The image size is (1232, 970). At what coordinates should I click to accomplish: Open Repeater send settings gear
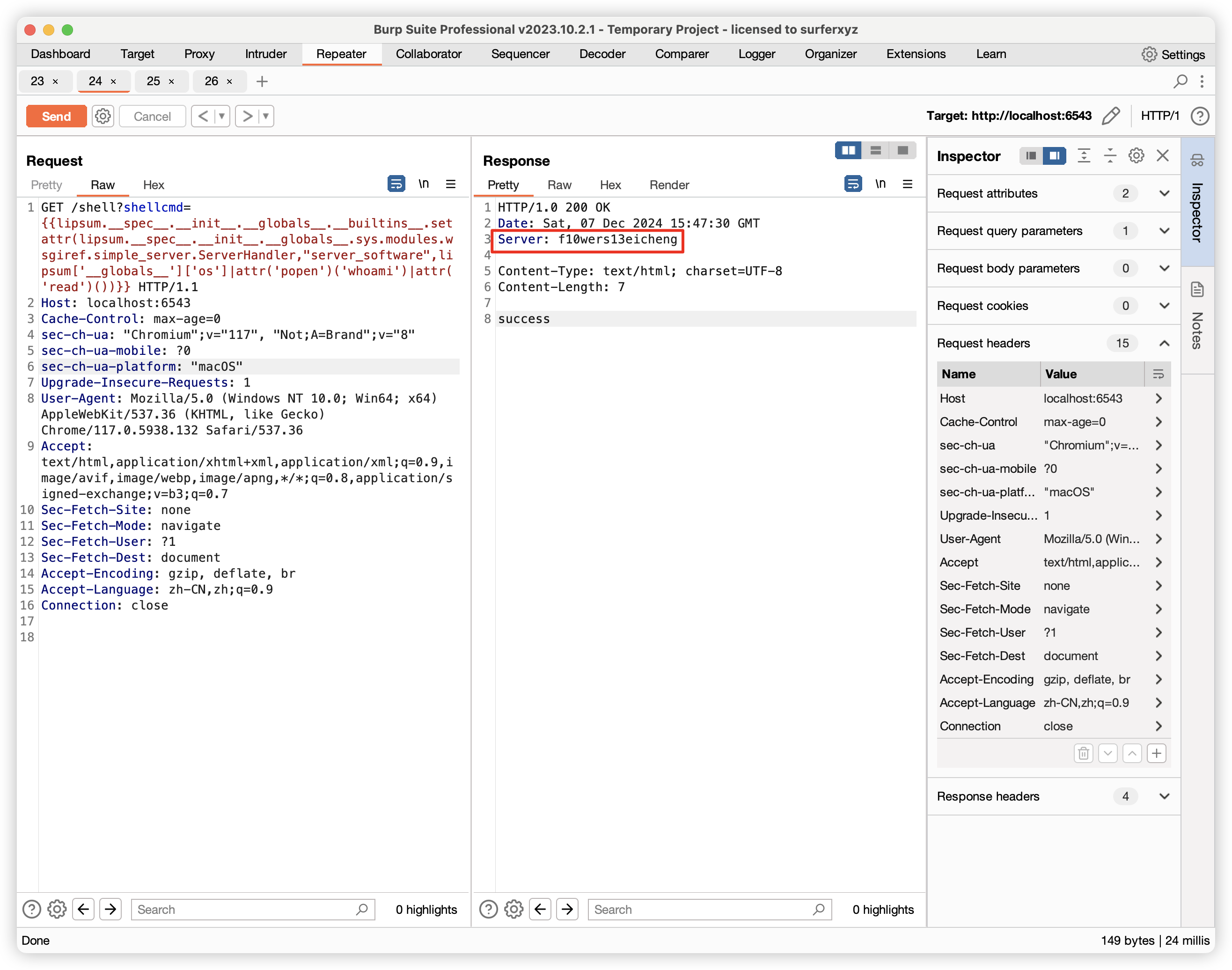point(103,117)
